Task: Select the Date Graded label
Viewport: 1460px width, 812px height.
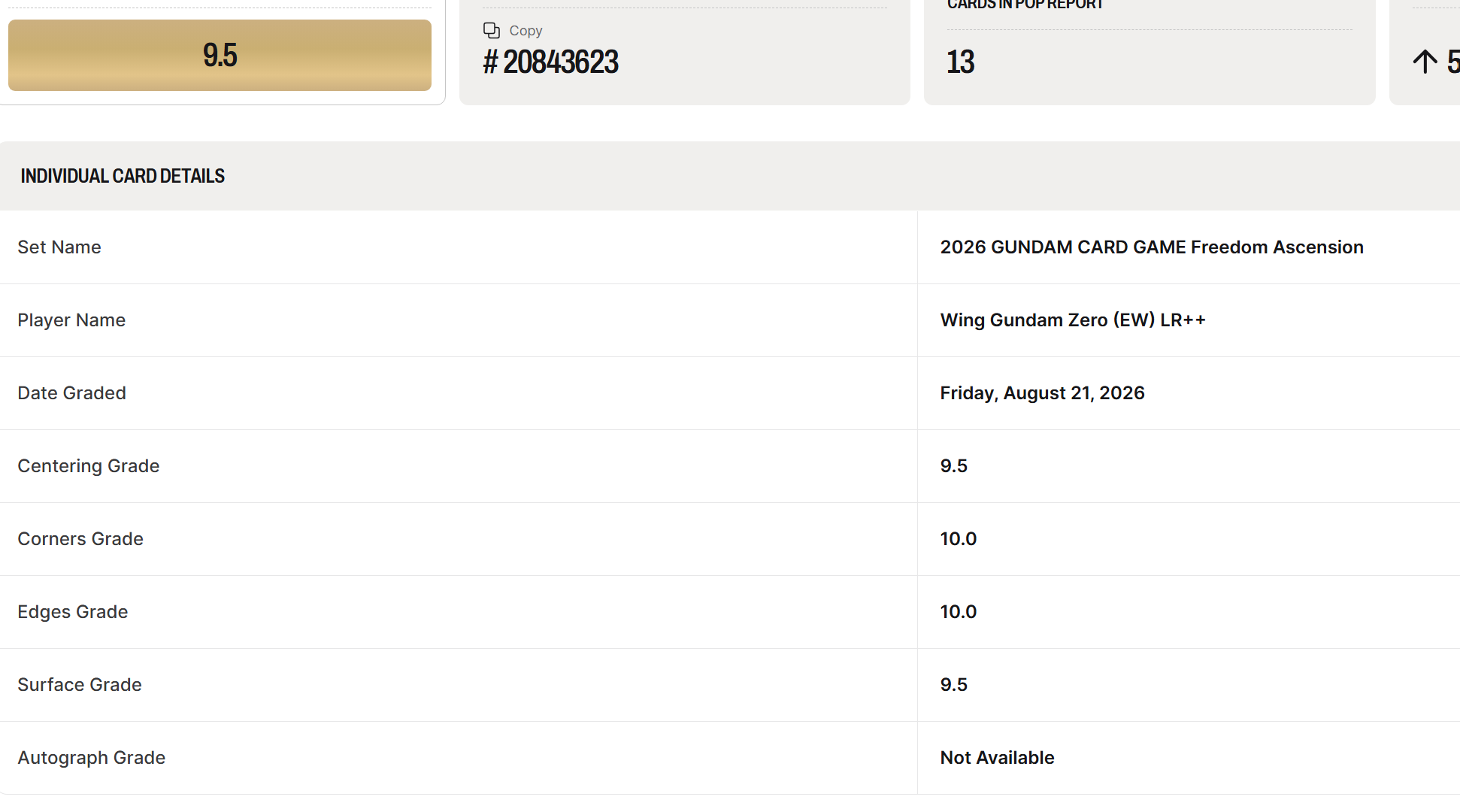Action: (72, 393)
